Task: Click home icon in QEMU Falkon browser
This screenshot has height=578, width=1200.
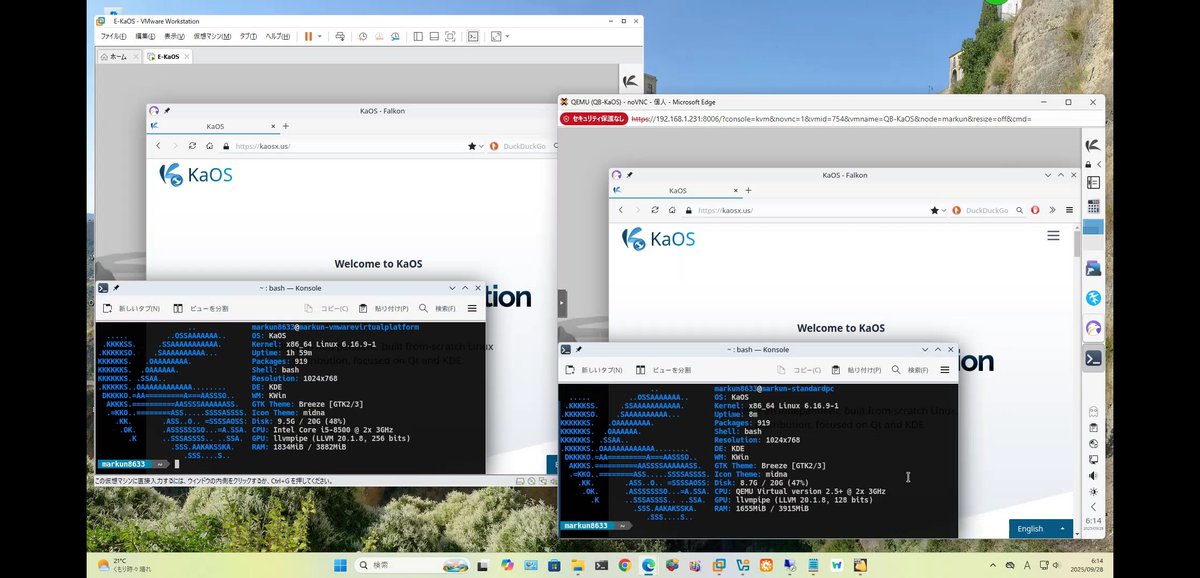Action: [x=672, y=210]
